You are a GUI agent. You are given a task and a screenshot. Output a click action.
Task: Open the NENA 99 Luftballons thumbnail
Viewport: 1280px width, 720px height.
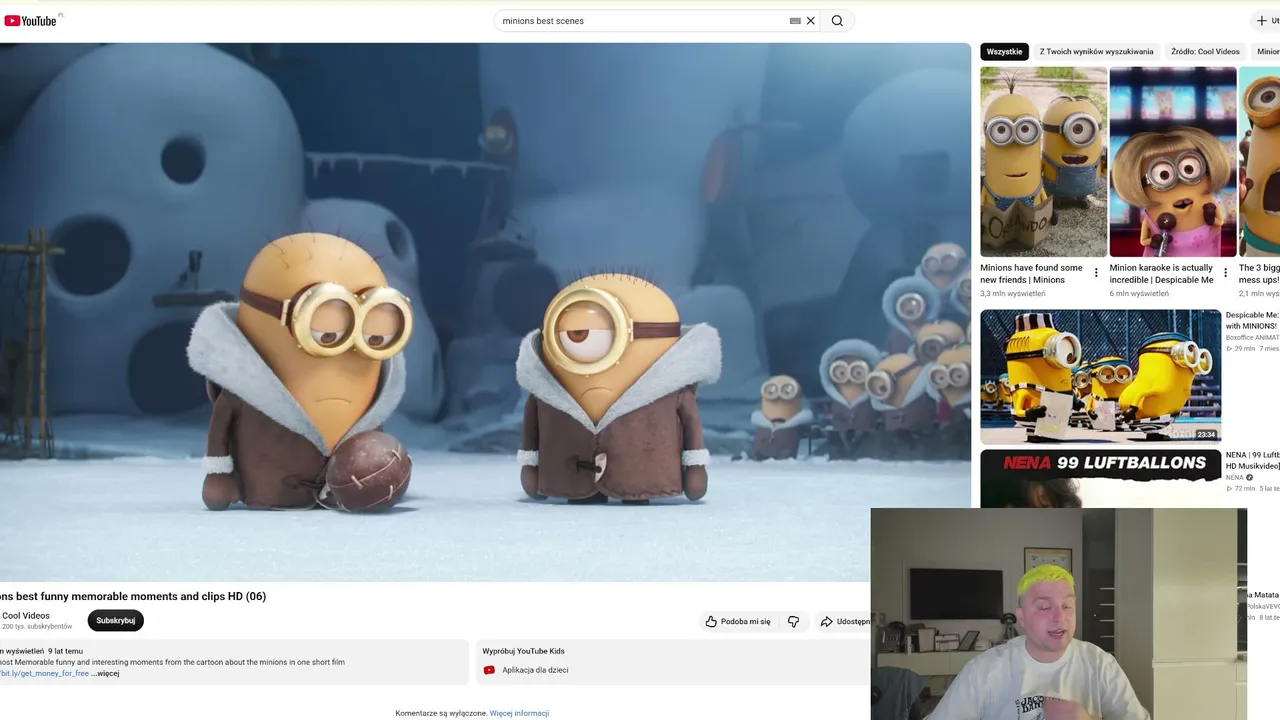[1100, 479]
